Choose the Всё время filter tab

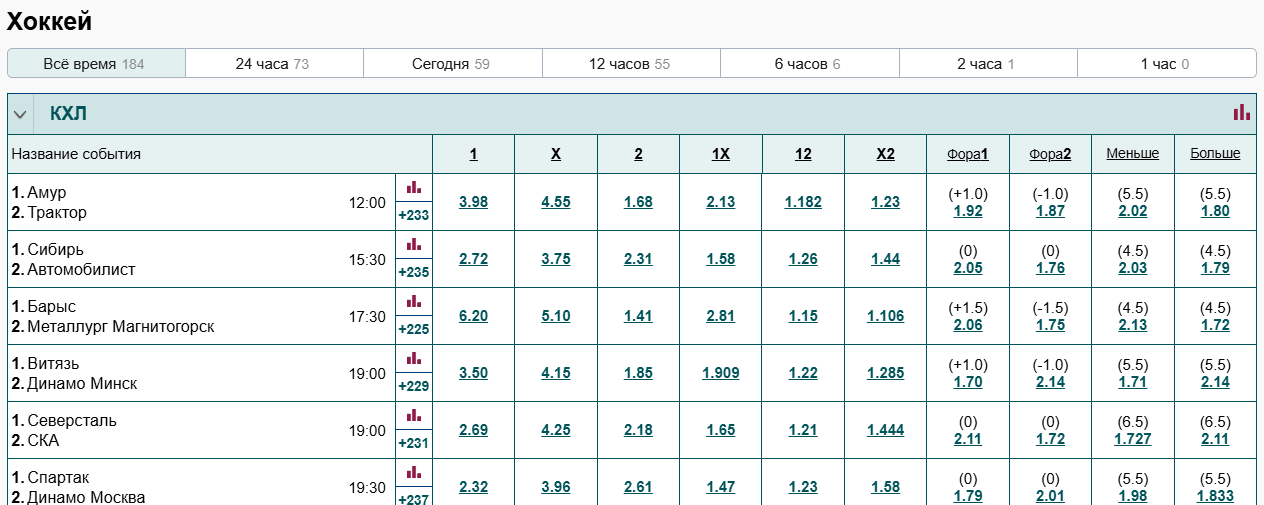tap(96, 63)
